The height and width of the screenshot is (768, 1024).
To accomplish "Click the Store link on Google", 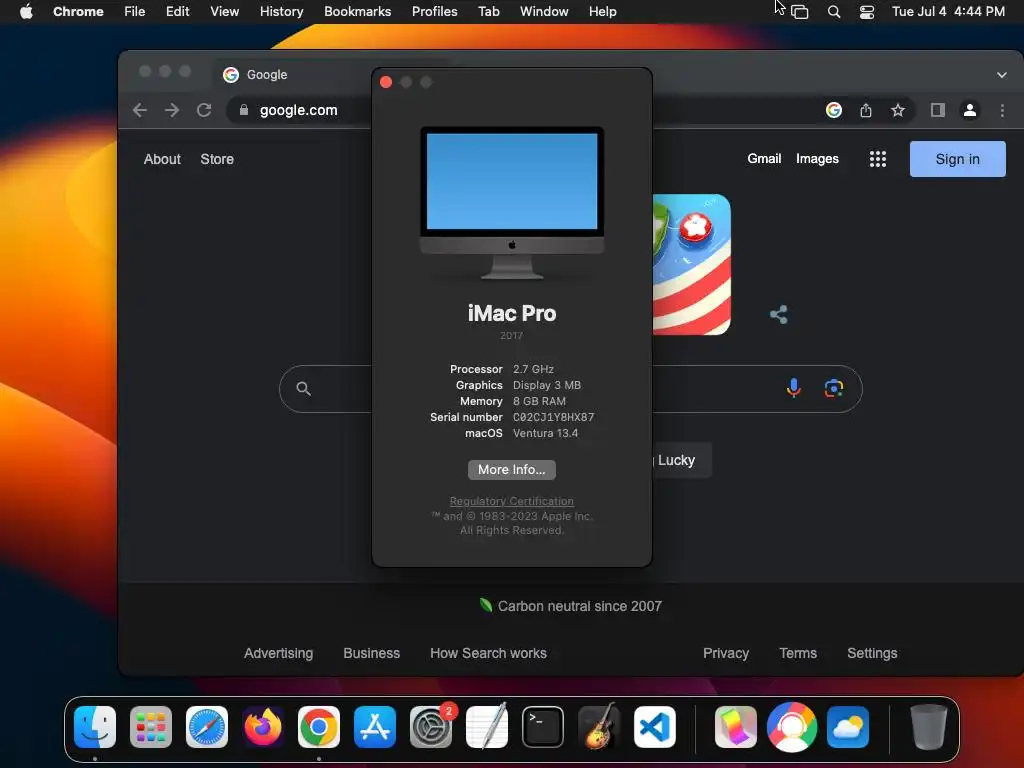I will point(217,159).
